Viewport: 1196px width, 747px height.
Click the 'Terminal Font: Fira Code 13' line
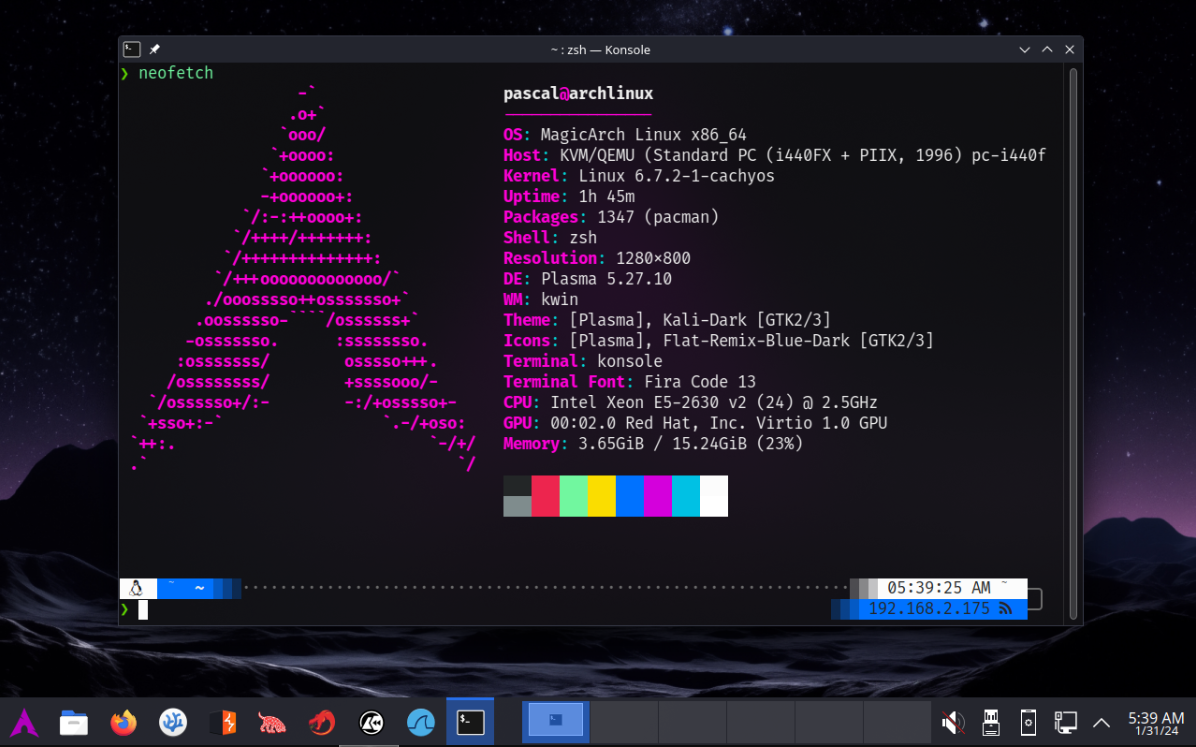click(629, 382)
